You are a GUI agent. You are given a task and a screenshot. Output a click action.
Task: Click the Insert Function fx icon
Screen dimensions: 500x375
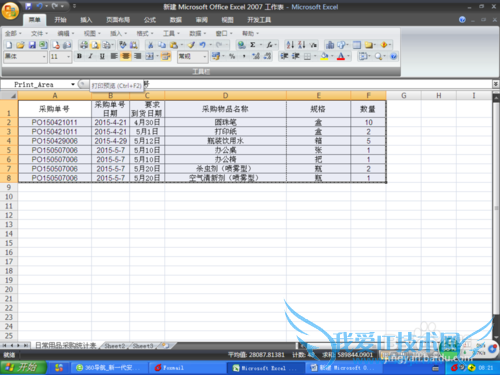click(269, 45)
